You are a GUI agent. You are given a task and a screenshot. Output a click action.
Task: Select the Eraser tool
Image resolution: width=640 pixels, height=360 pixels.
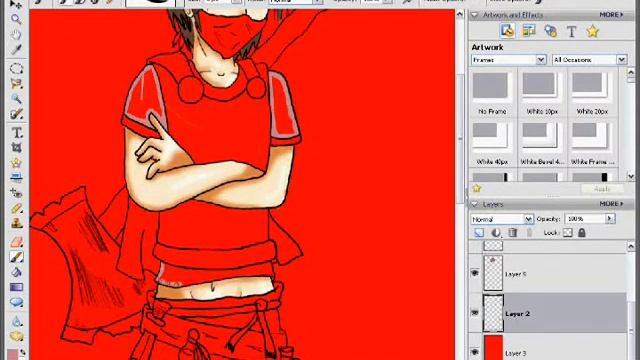coord(16,242)
